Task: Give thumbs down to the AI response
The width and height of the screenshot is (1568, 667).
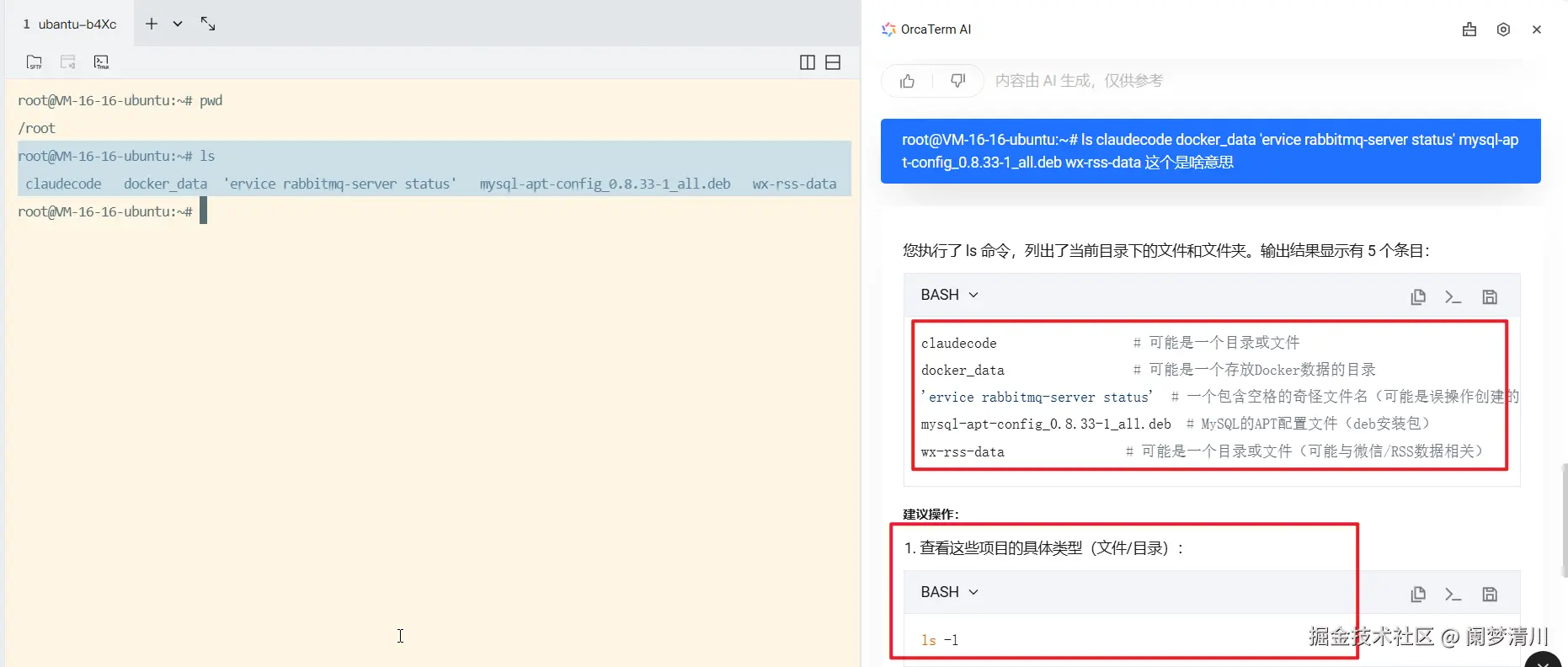Action: [x=957, y=81]
